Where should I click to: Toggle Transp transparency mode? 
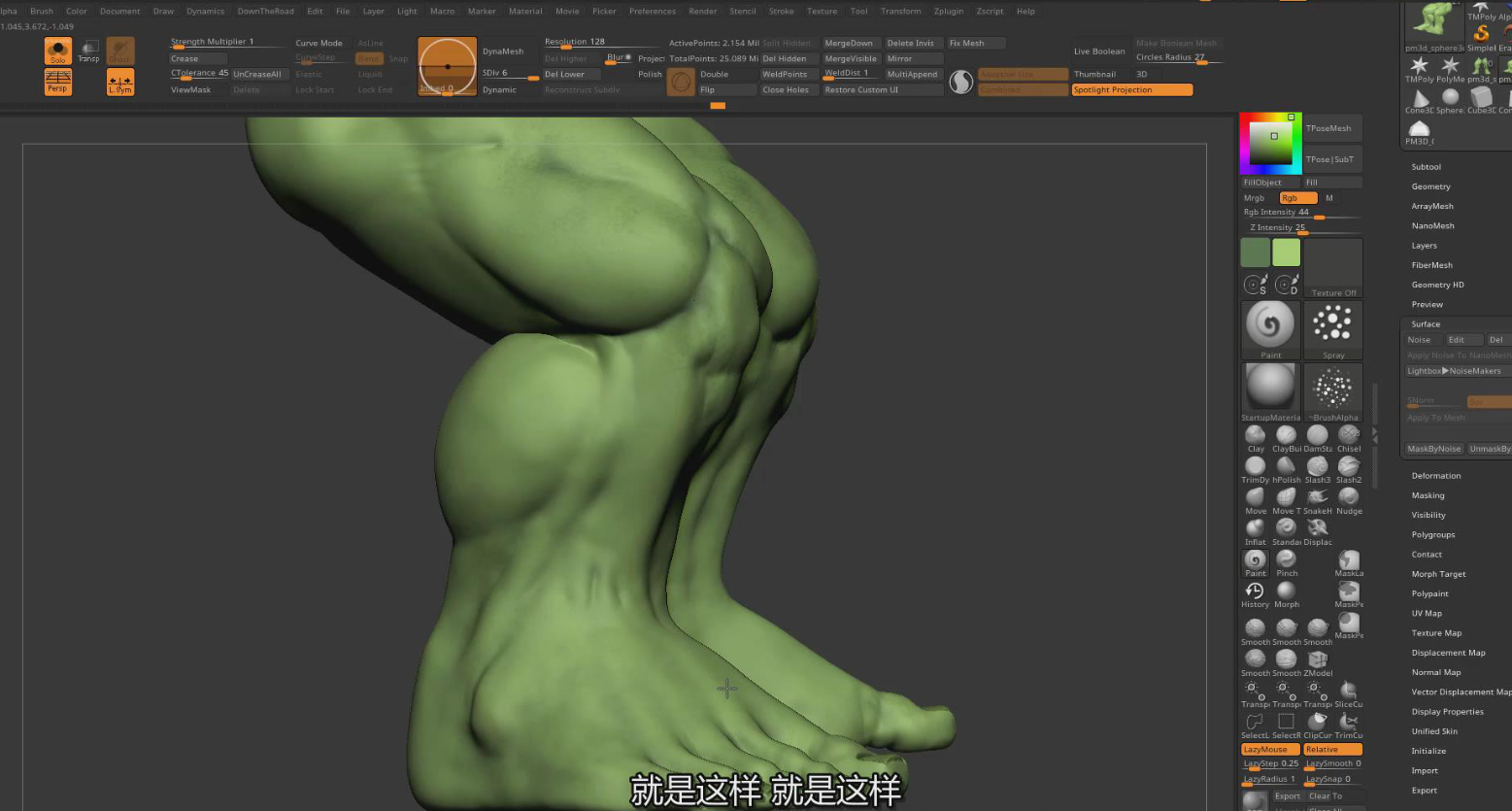(x=88, y=51)
